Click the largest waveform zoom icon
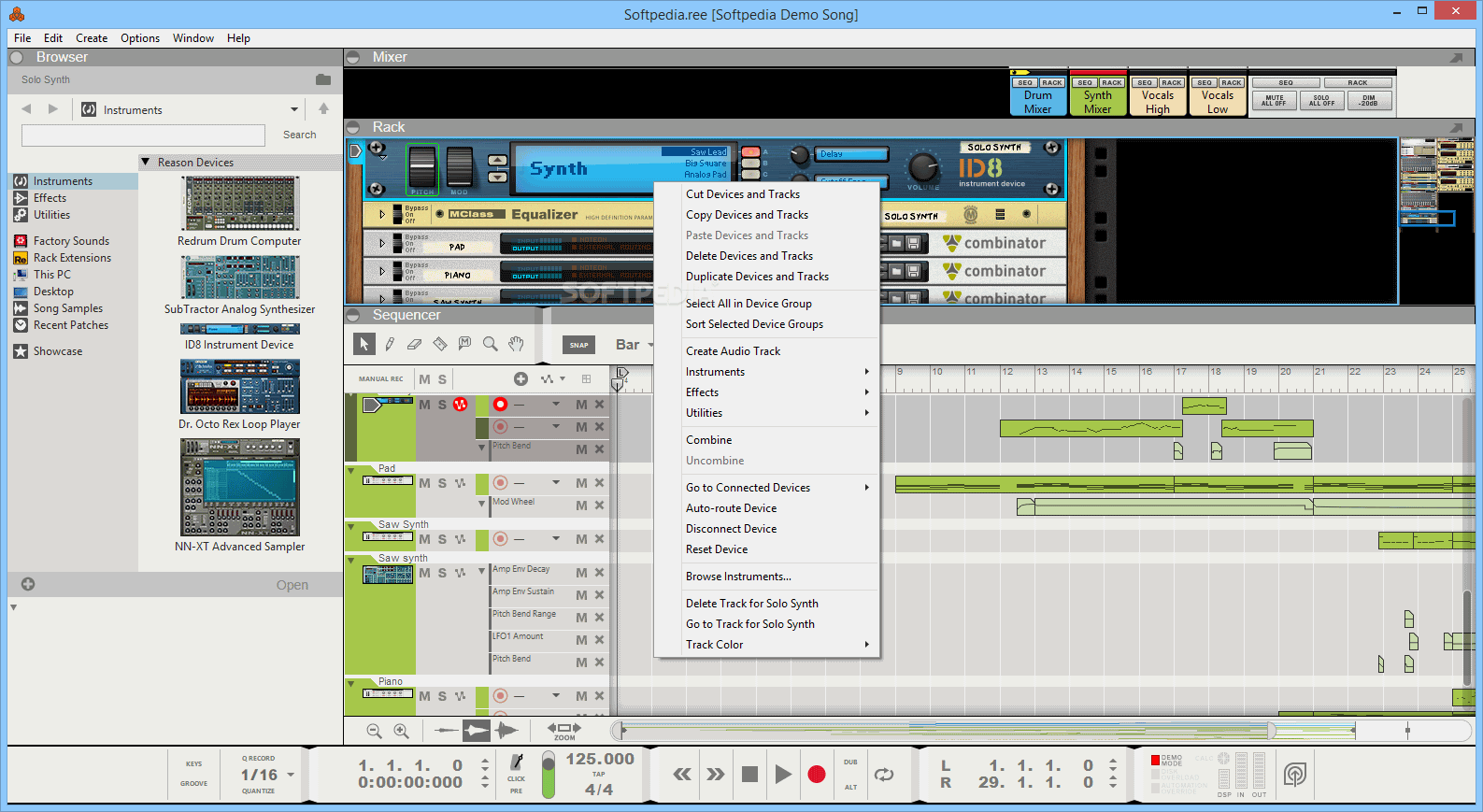 pos(506,731)
